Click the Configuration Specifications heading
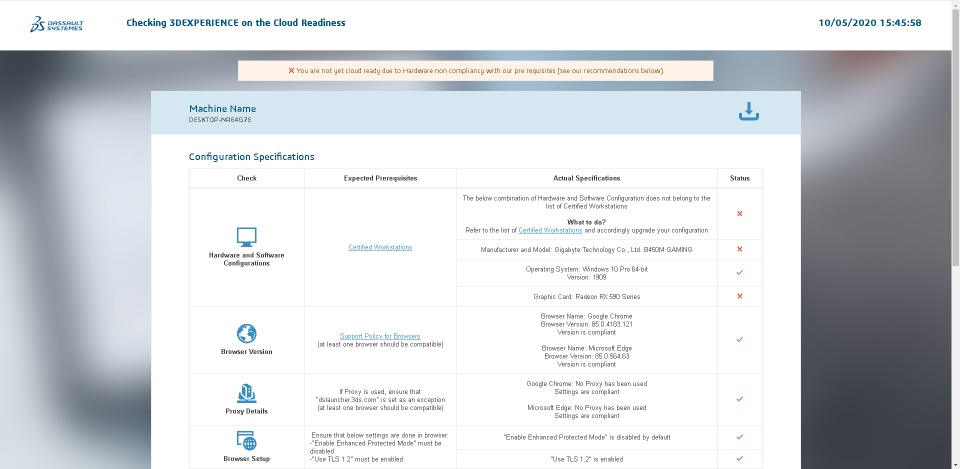The image size is (960, 469). (x=252, y=157)
